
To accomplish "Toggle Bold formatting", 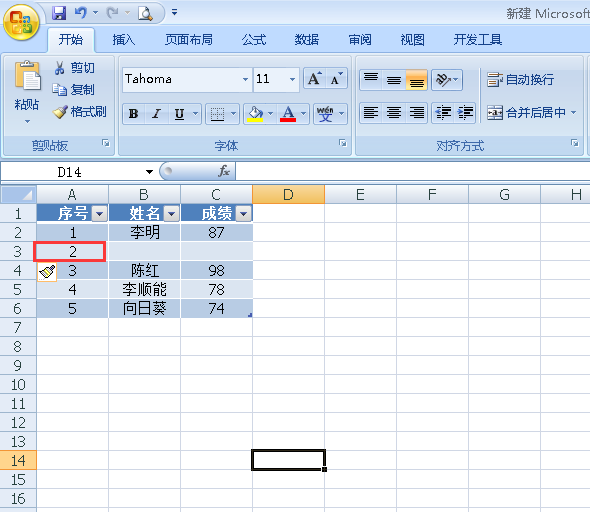I will (x=133, y=114).
